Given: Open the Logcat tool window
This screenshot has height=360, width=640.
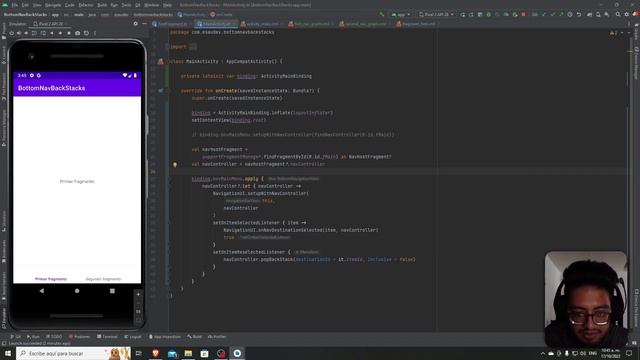Looking at the screenshot, I should 133,337.
